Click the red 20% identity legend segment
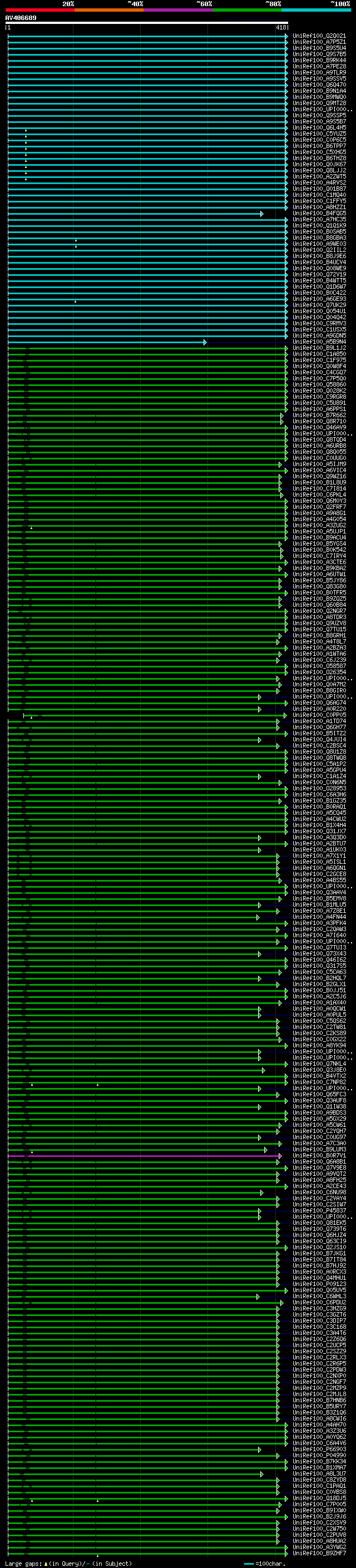 (39, 10)
